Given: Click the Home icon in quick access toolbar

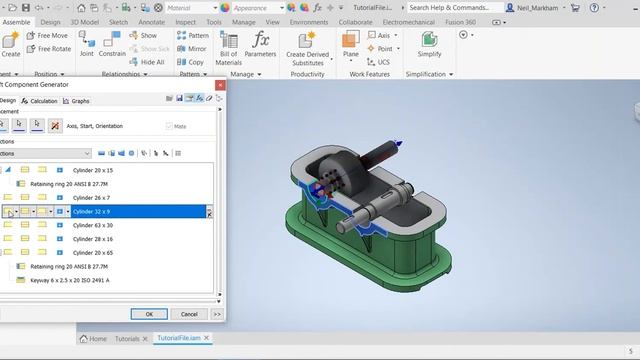Looking at the screenshot, I should (x=81, y=8).
